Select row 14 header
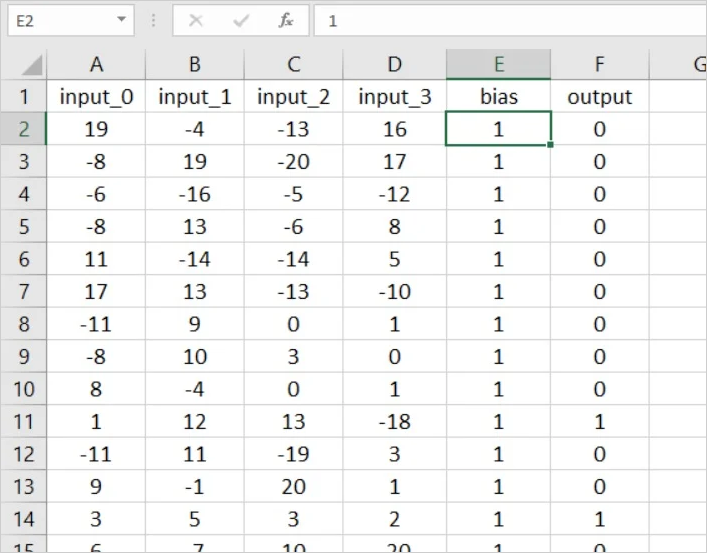The width and height of the screenshot is (707, 553). (23, 519)
